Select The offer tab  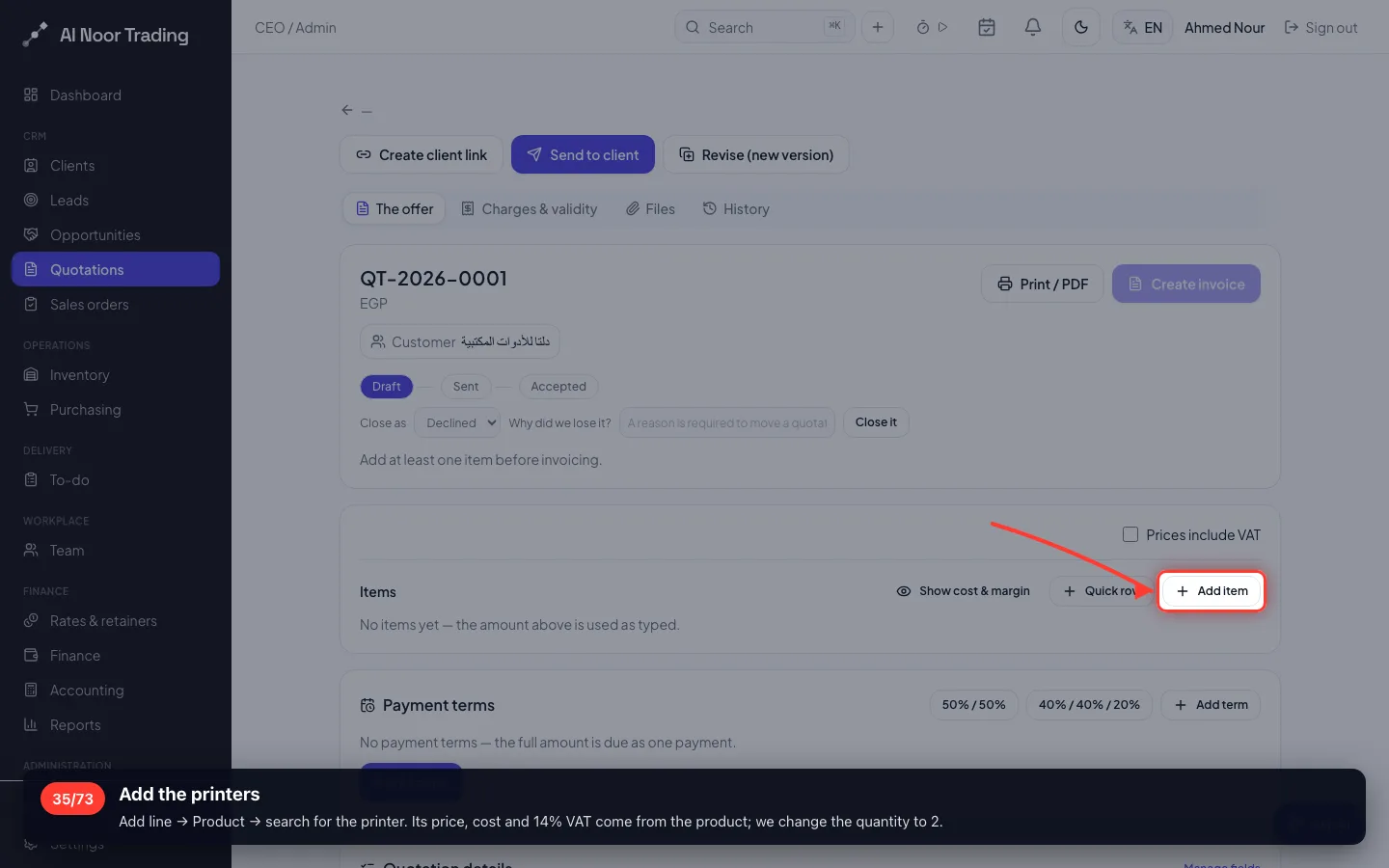(x=395, y=208)
